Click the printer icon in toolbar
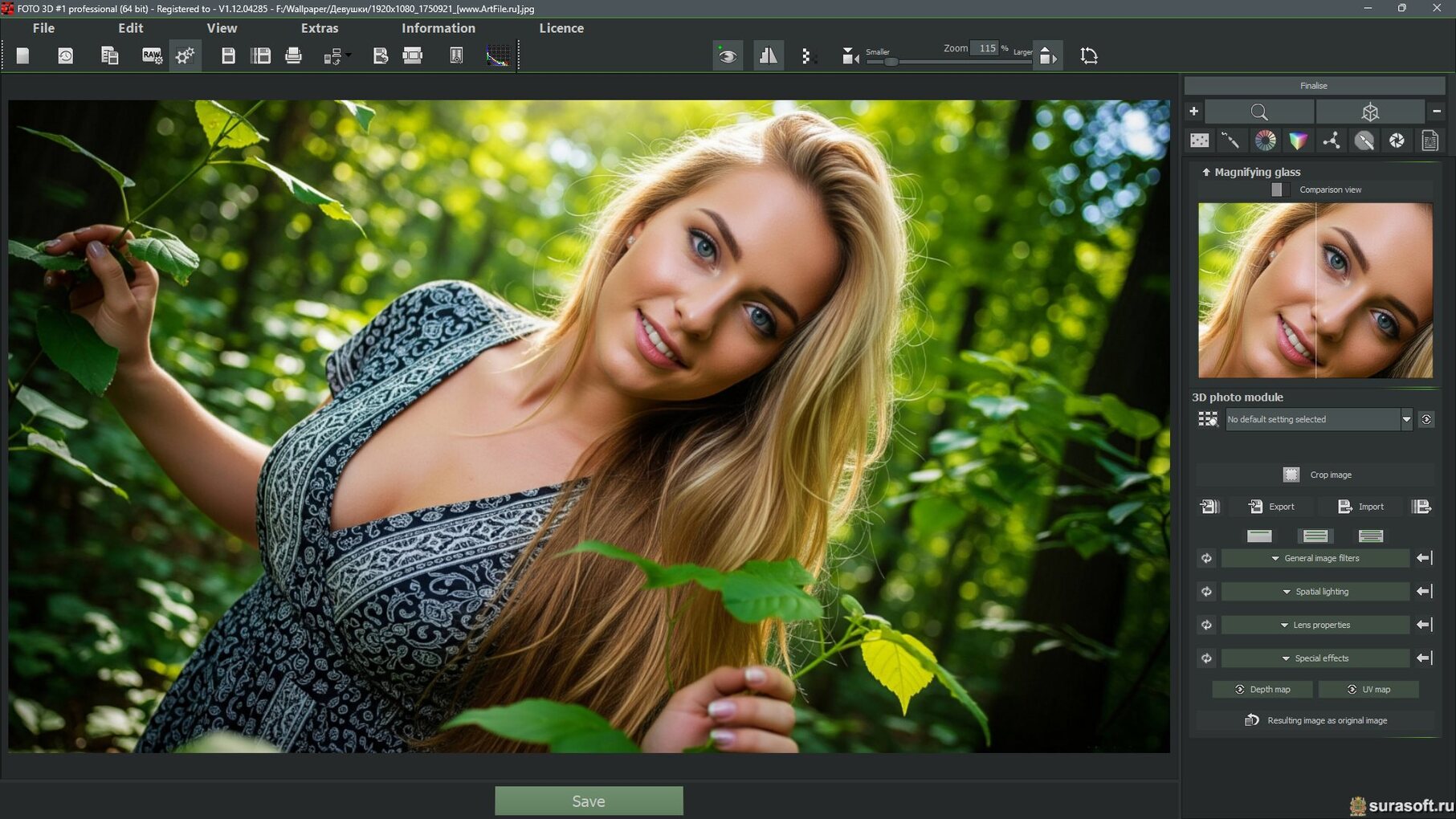Viewport: 1456px width, 819px height. tap(293, 55)
